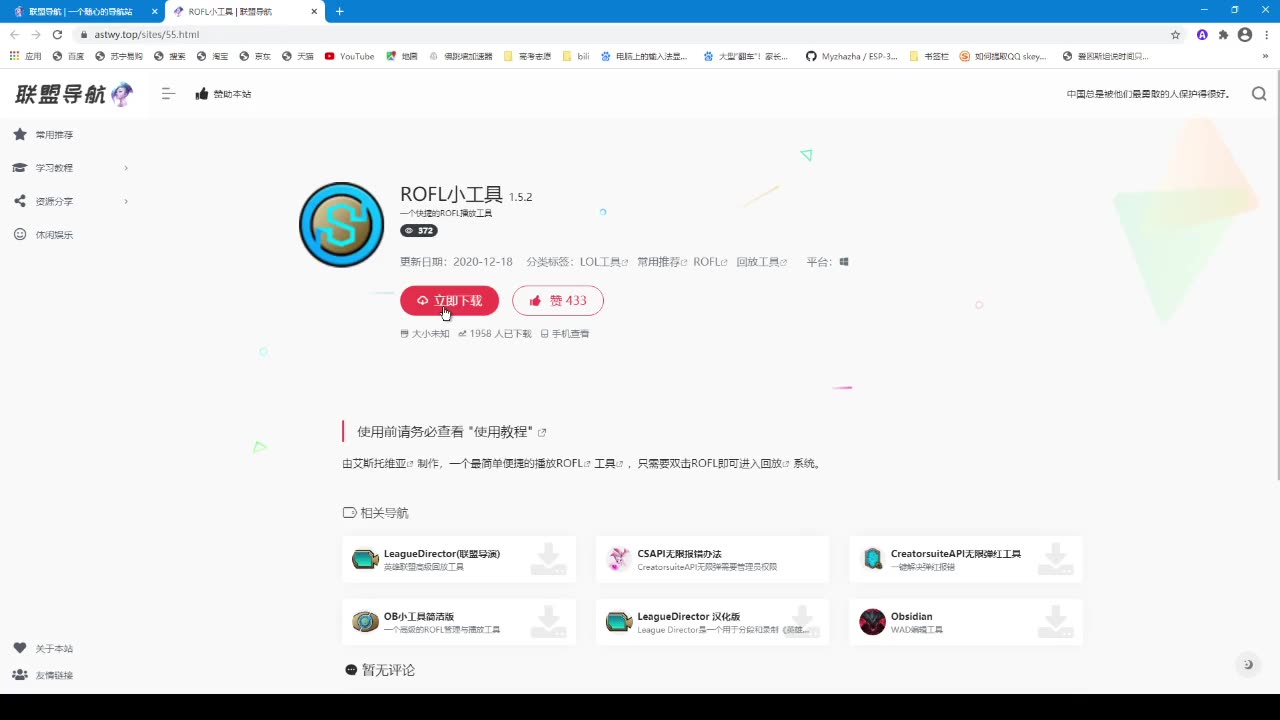Open a new browser tab
Viewport: 1280px width, 720px height.
339,11
